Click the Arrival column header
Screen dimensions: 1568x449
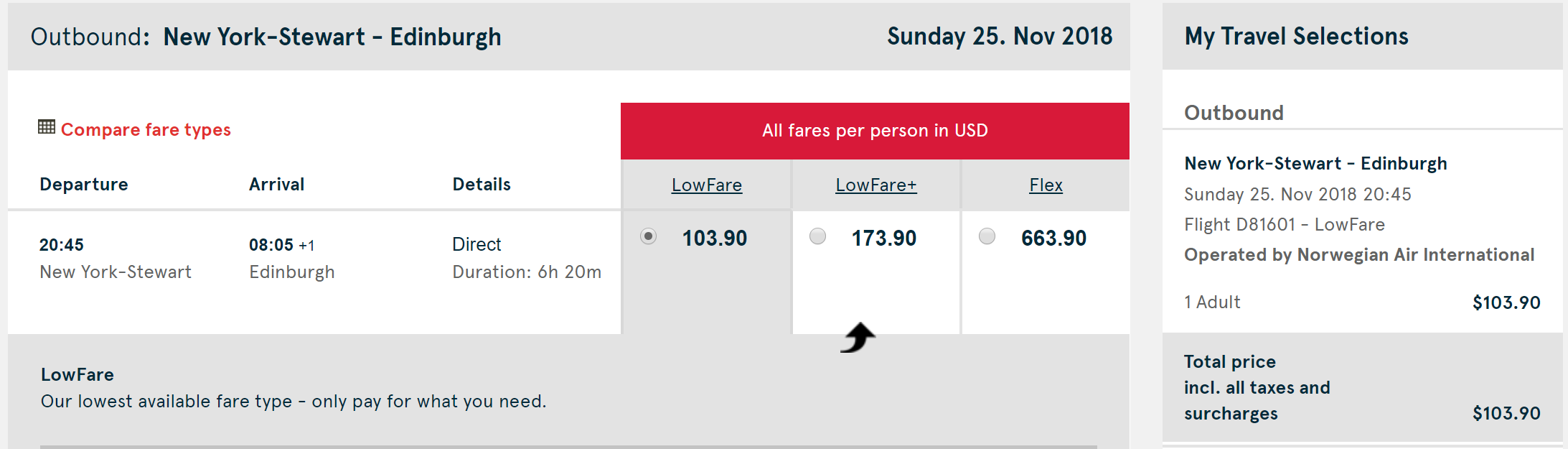coord(276,185)
